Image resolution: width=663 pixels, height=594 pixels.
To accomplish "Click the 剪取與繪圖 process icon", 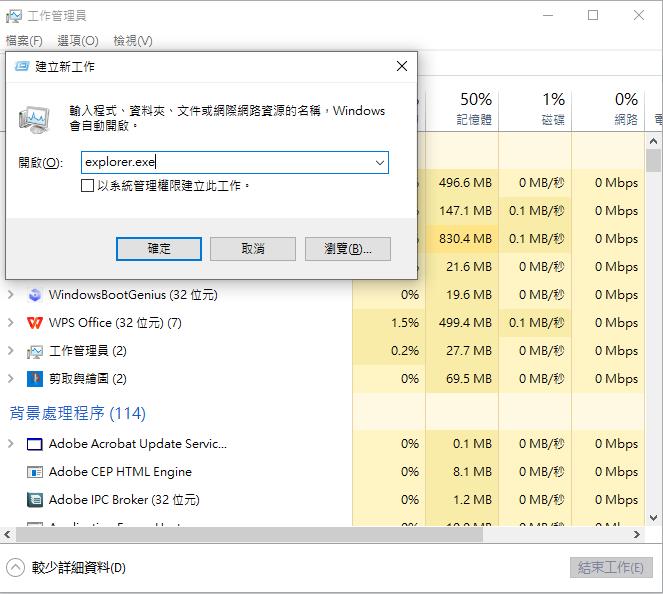I will [35, 379].
